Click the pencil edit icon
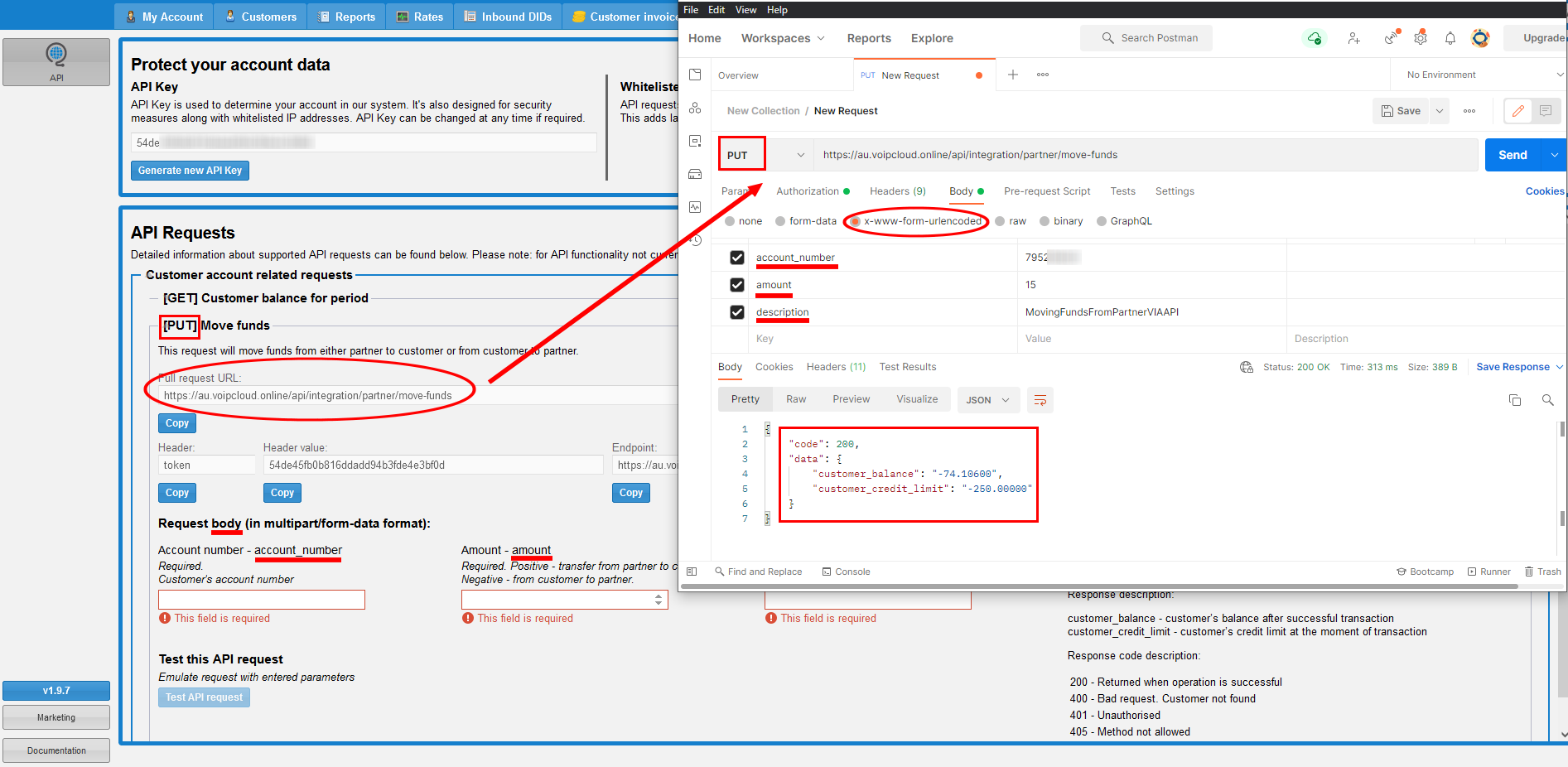 click(x=1518, y=111)
